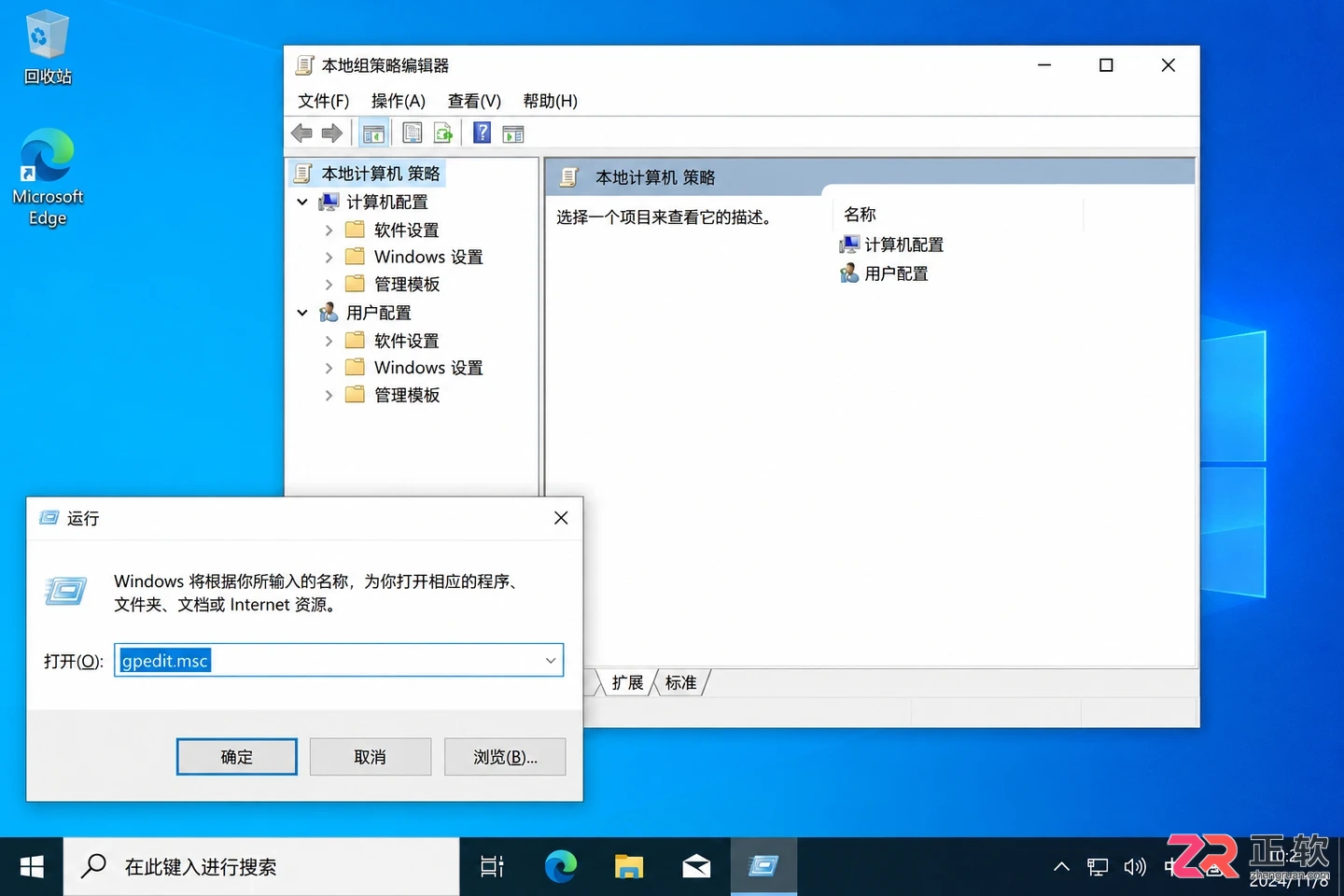The image size is (1344, 896).
Task: Open Microsoft Edge desktop shortcut
Action: point(48,177)
